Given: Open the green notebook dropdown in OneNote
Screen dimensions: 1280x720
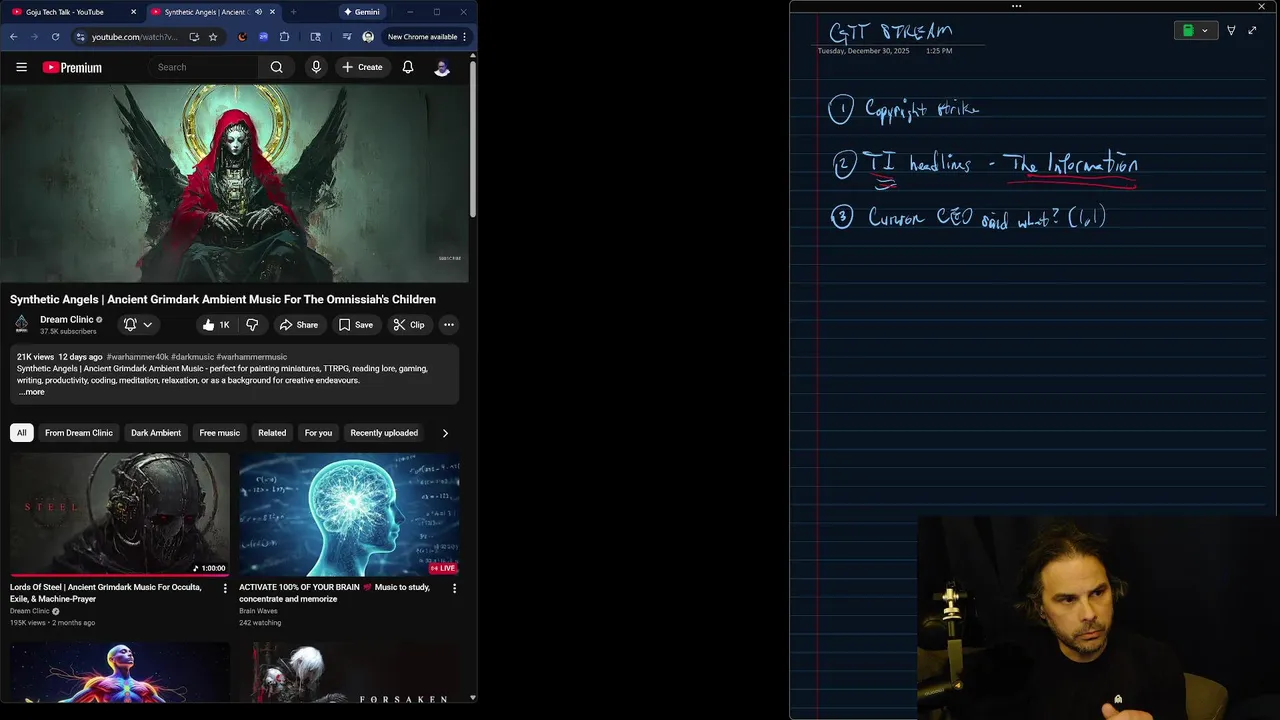Looking at the screenshot, I should coord(1196,31).
